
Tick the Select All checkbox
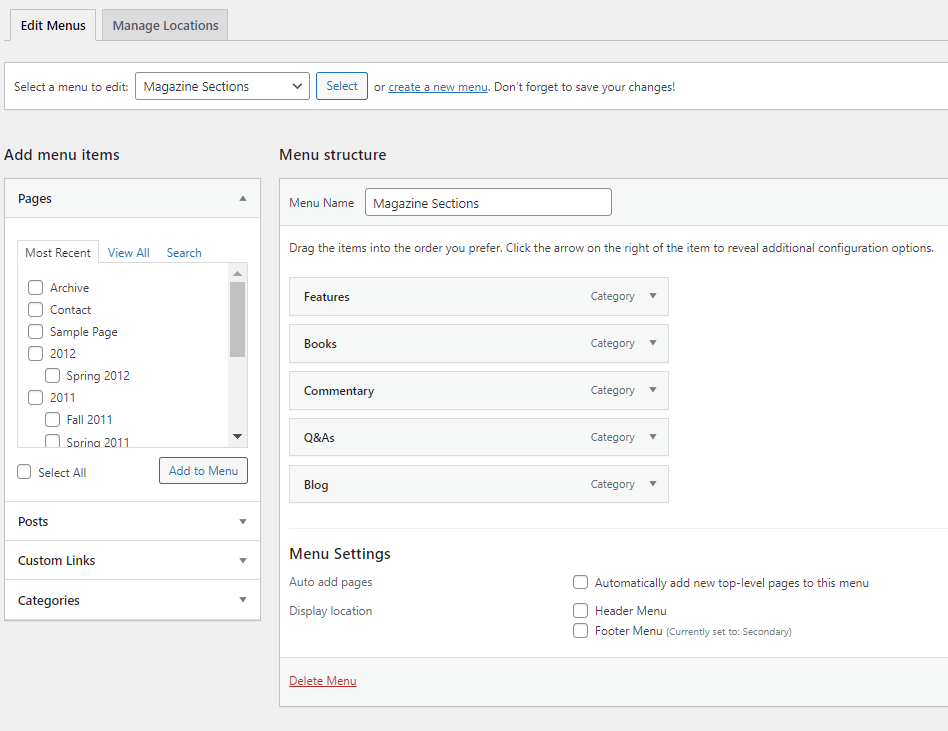click(x=25, y=472)
